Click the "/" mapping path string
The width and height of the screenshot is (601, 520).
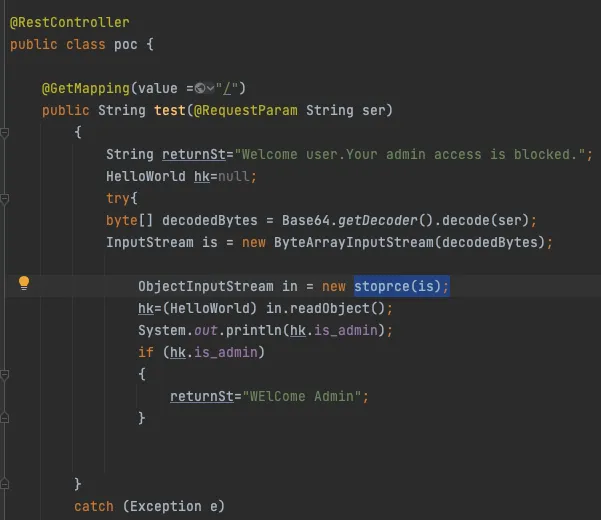coord(227,89)
